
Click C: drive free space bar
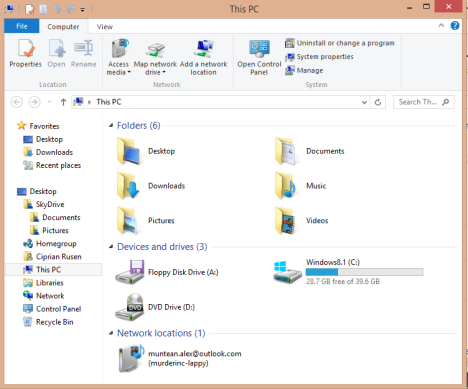click(x=364, y=272)
